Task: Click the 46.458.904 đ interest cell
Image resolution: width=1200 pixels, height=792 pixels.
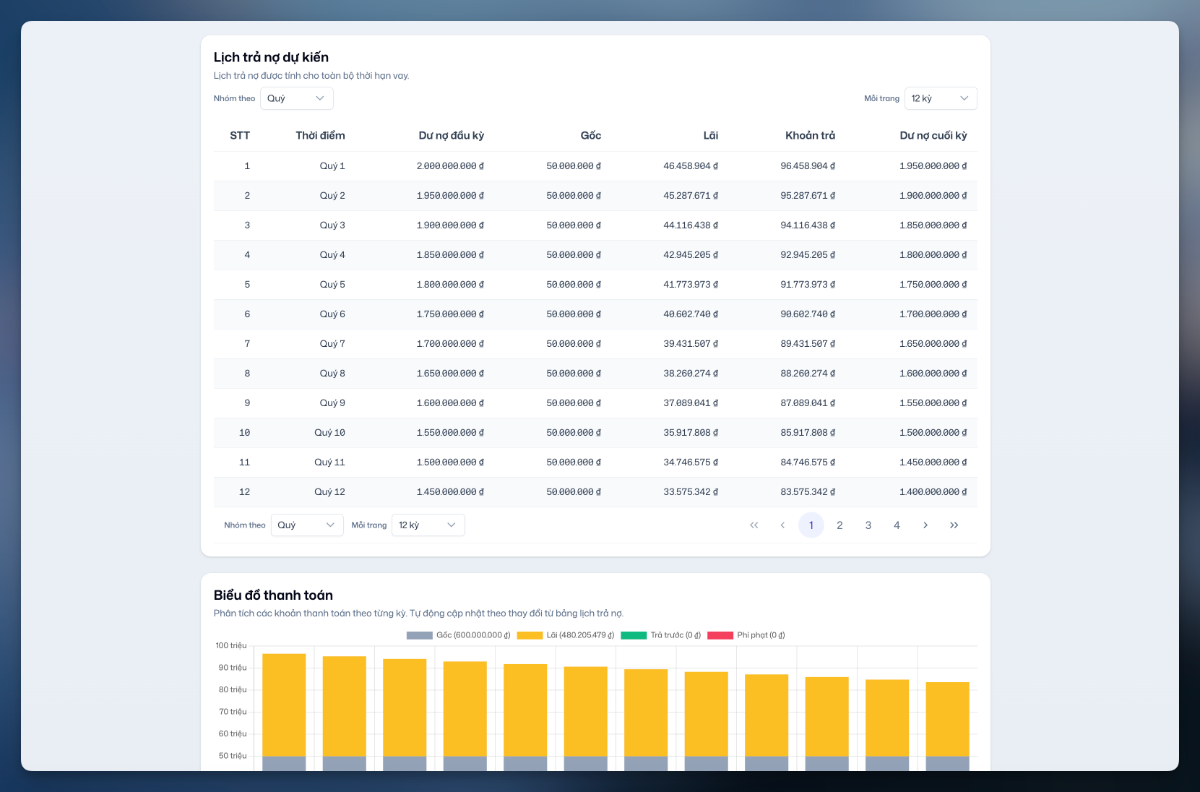Action: (691, 166)
